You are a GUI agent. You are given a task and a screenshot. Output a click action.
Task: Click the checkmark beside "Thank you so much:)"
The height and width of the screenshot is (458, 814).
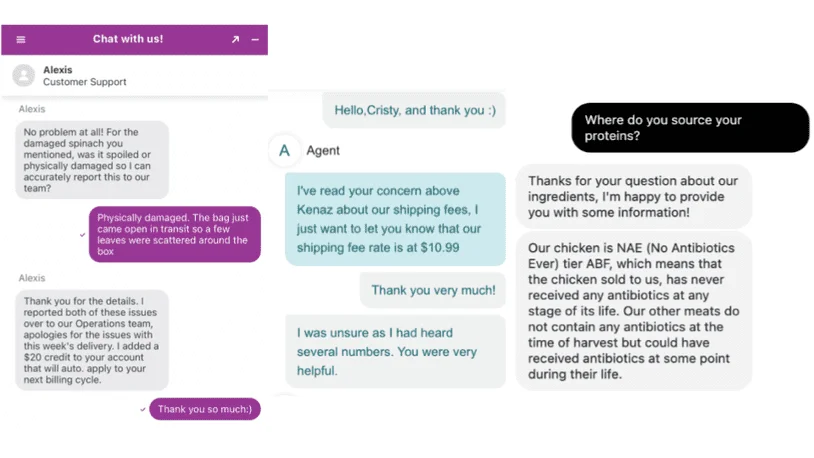(143, 408)
